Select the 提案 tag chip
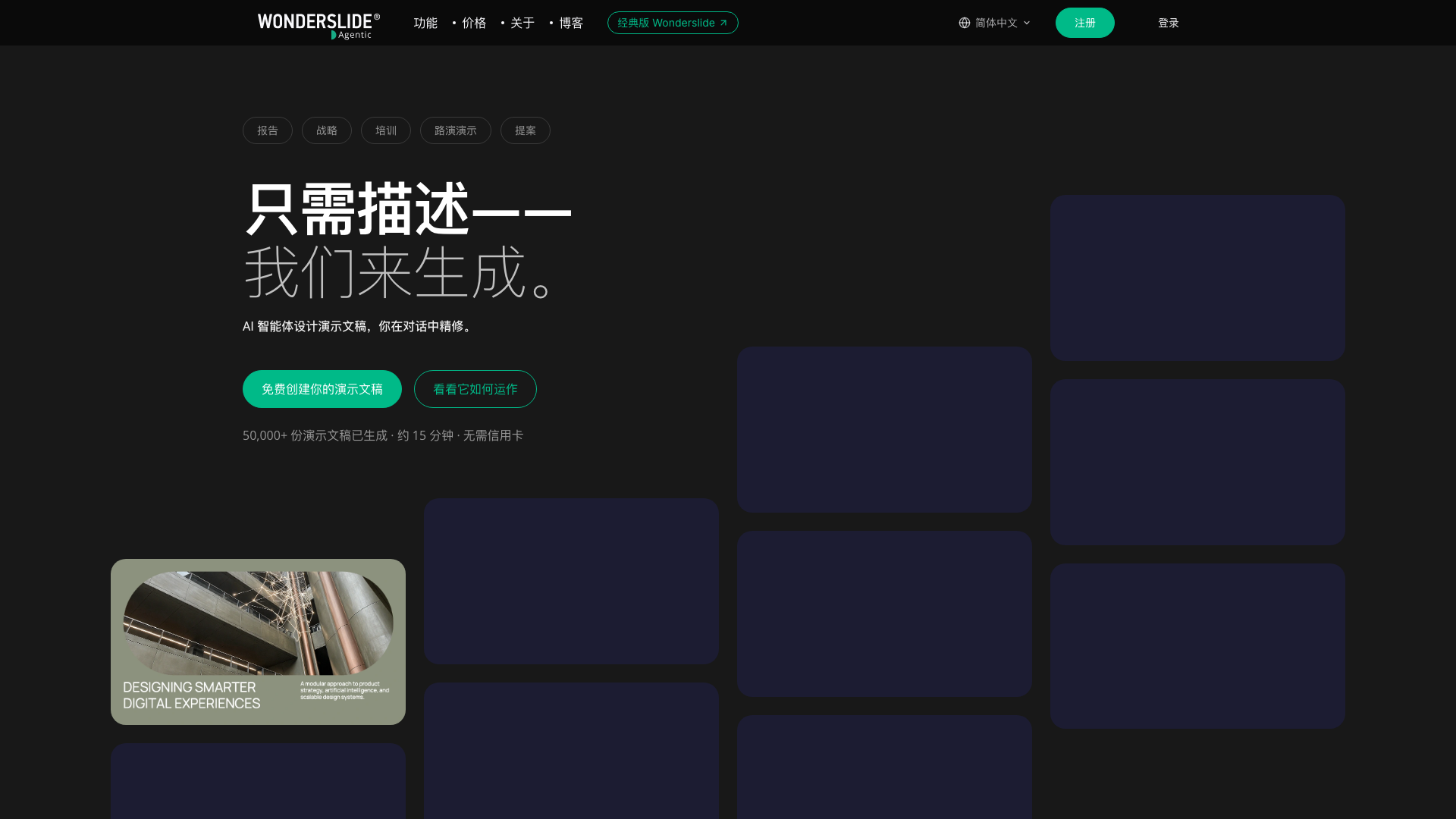Screen dimensions: 1456x819 pos(526,130)
